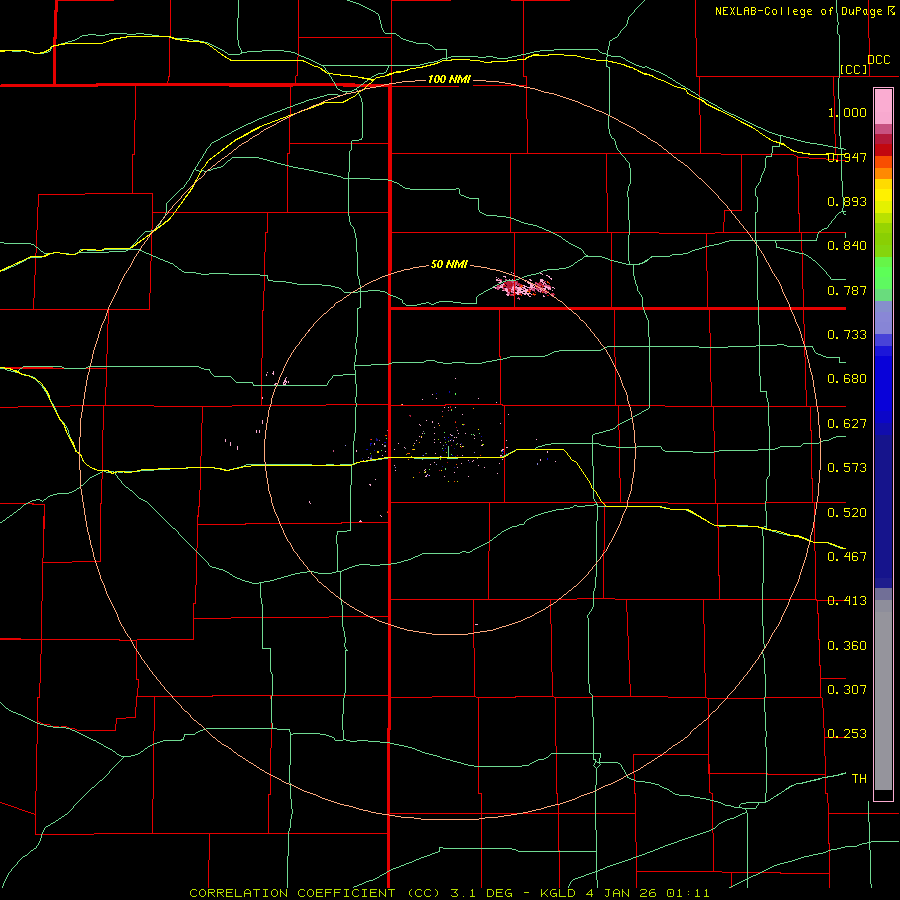Click the 0.360 scale value
This screenshot has width=900, height=900.
pos(847,646)
